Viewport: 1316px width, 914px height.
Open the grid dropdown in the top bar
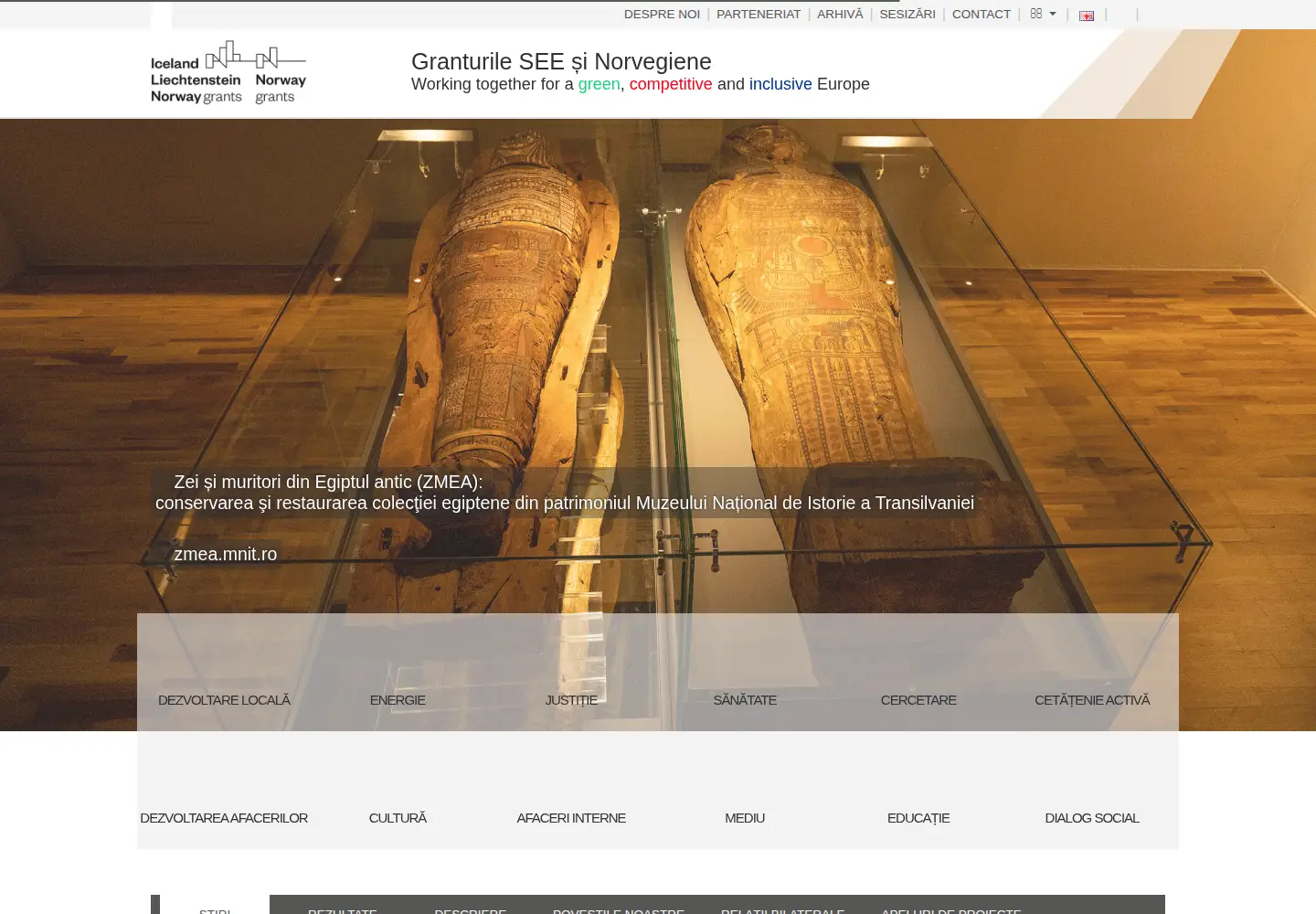tap(1043, 14)
